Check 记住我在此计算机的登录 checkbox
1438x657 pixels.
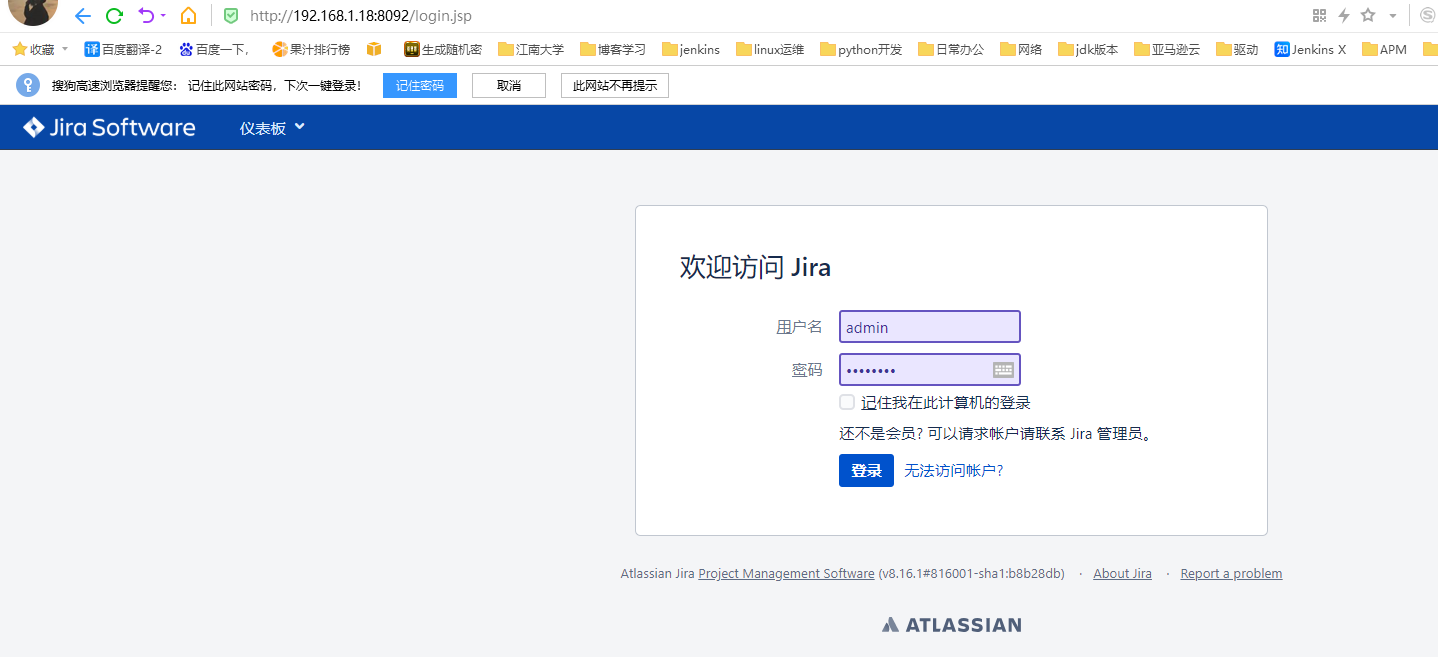point(847,402)
